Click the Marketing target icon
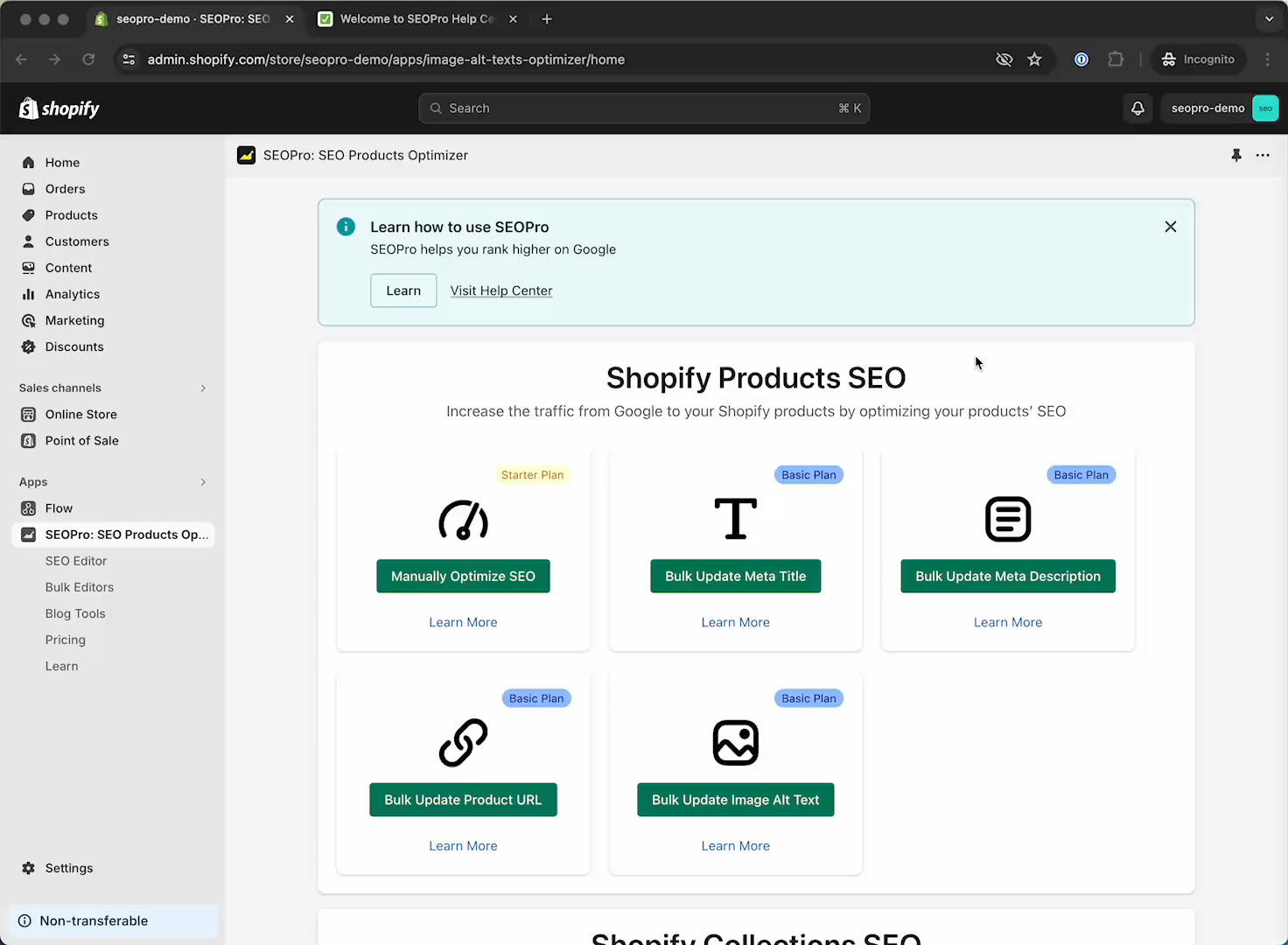1288x945 pixels. (x=29, y=320)
